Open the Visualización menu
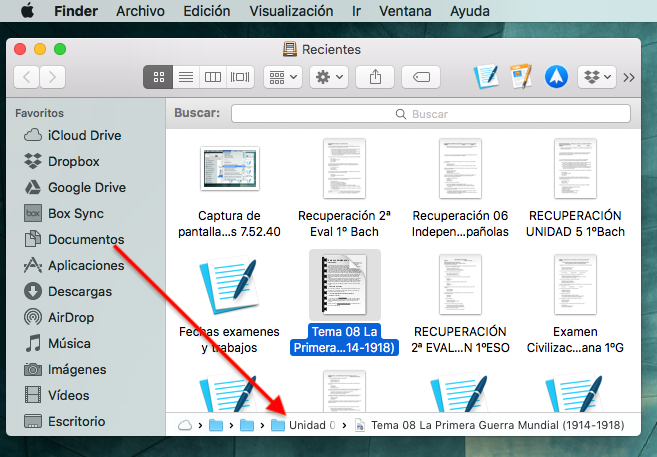The image size is (657, 457). pos(291,11)
